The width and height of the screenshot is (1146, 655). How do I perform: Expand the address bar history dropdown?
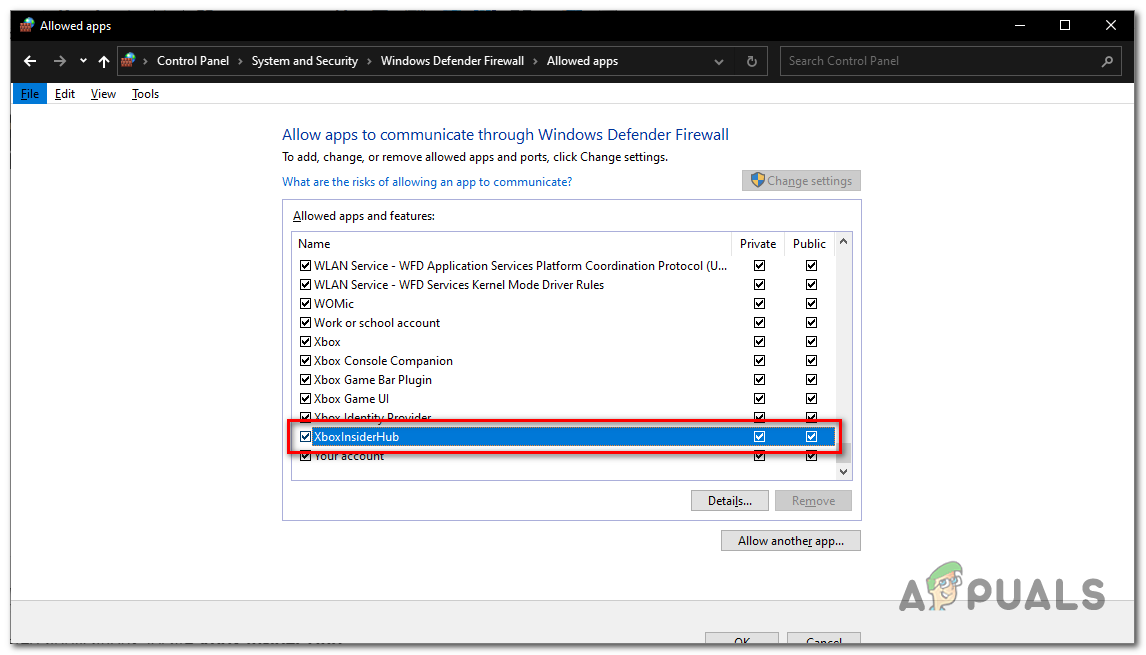coord(718,61)
